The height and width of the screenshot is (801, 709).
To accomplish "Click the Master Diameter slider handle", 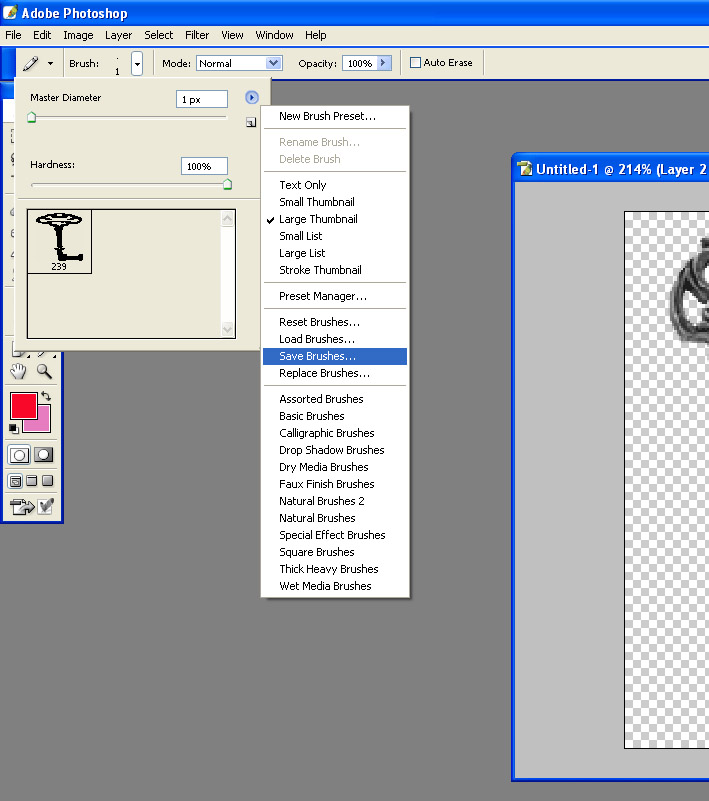I will (32, 117).
